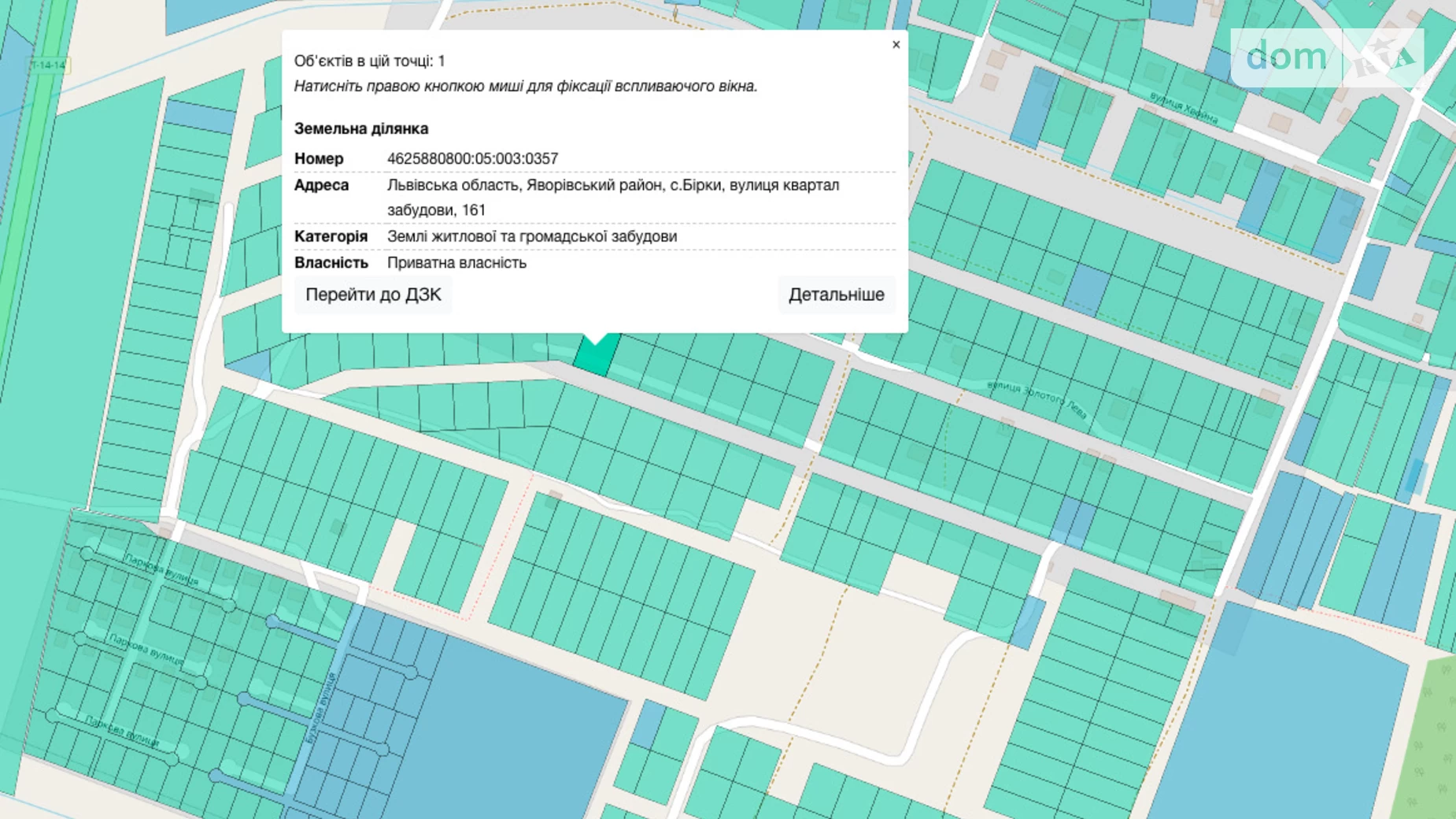Click the T-14-14 road marker

[x=49, y=65]
